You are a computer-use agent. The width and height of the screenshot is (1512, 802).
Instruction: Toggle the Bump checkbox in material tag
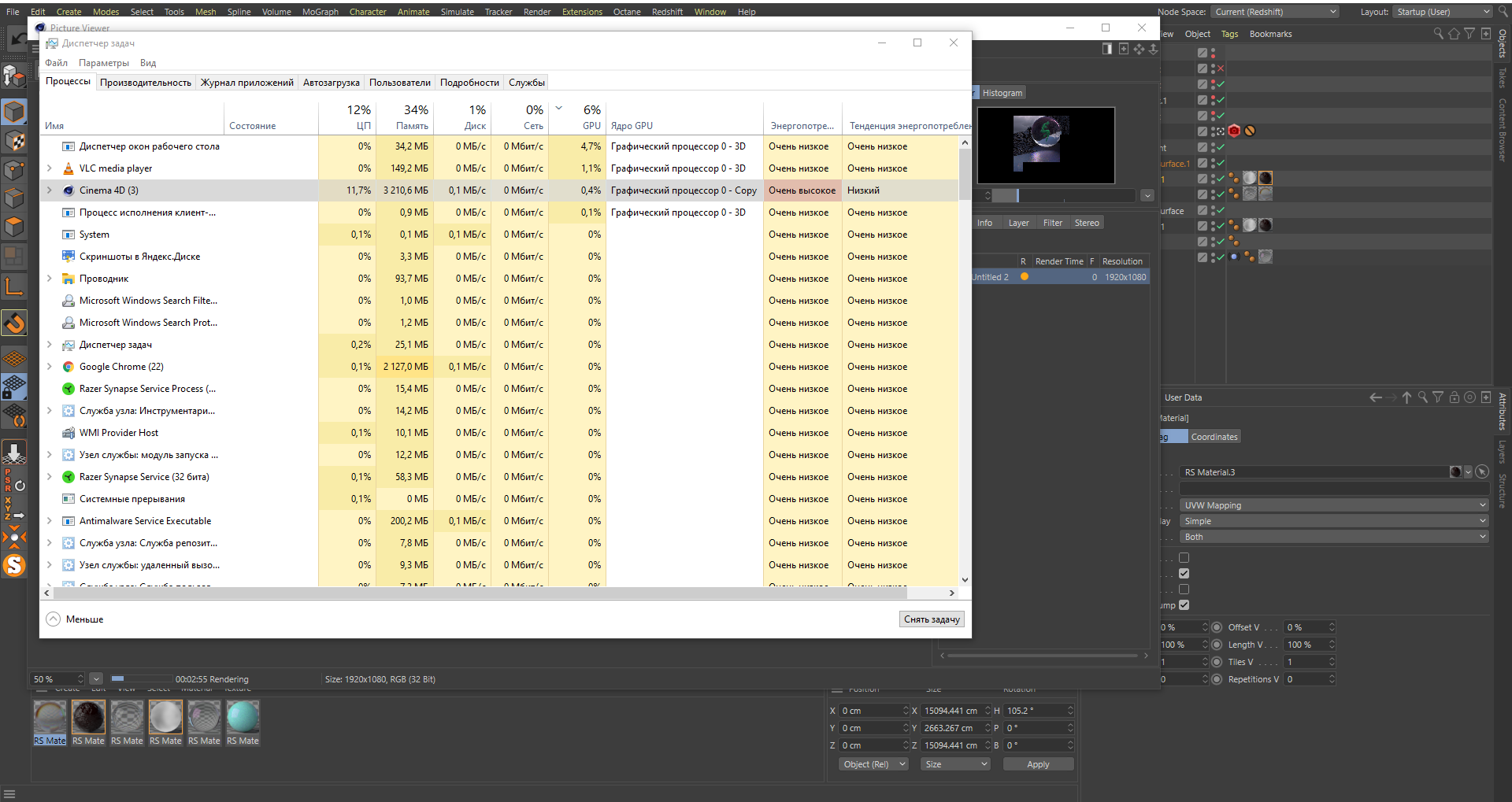point(1184,605)
